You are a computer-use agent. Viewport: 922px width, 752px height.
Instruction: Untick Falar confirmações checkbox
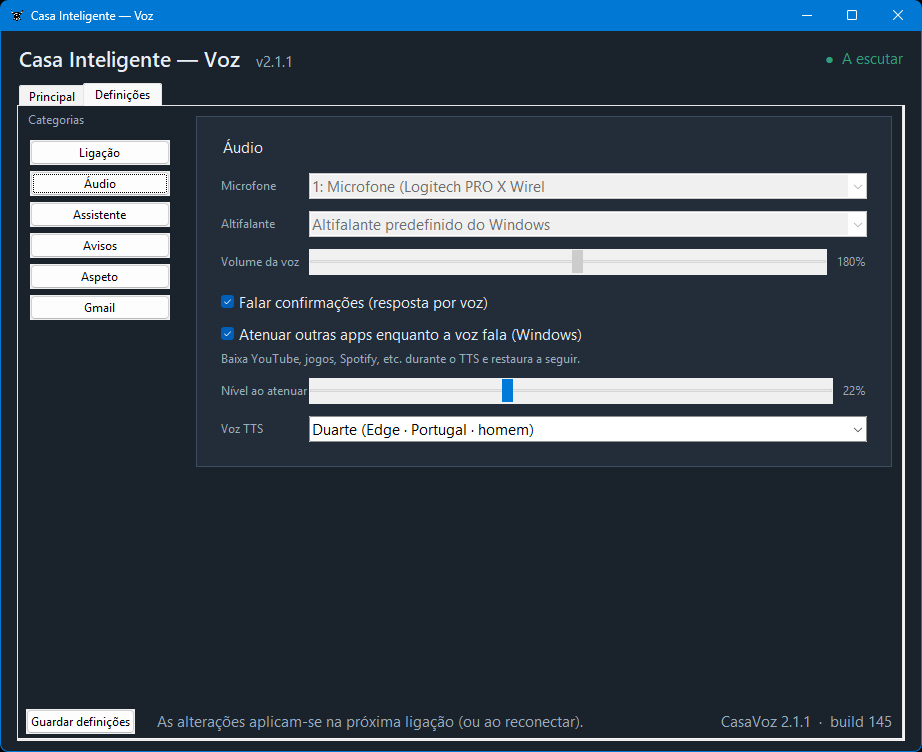228,302
